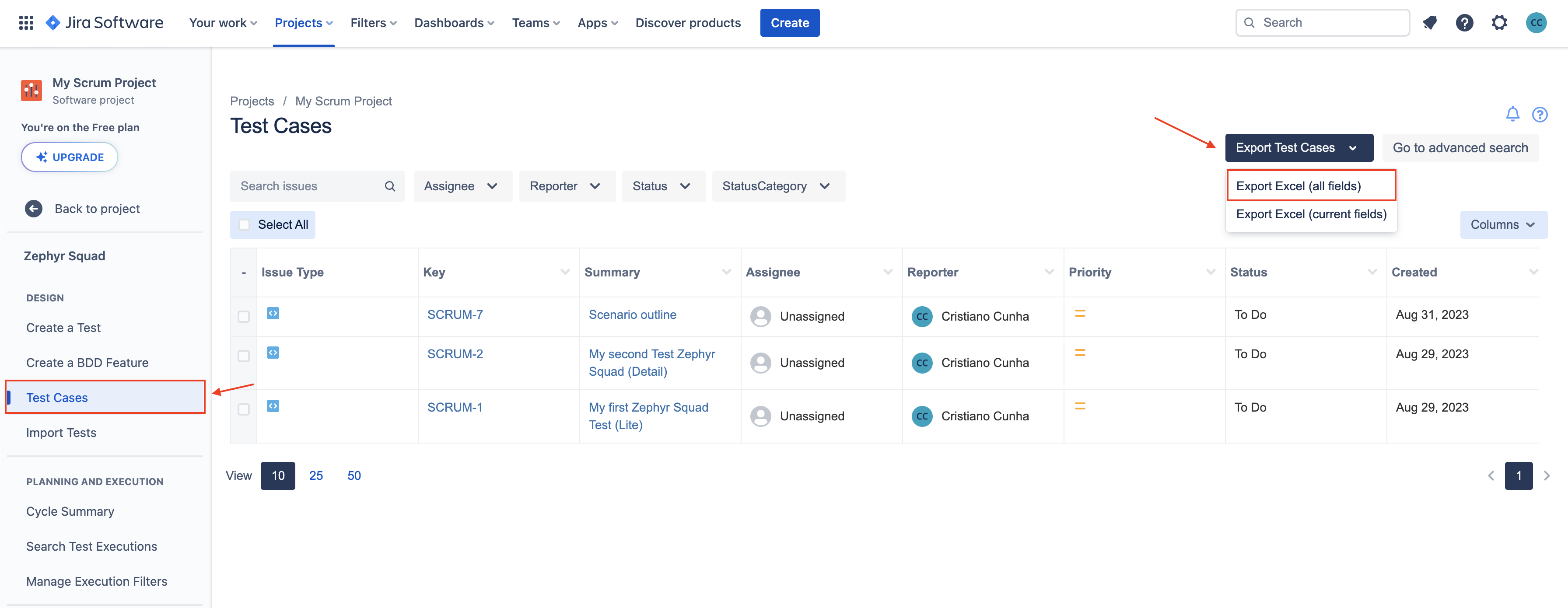Click the priority icon in SCRUM-2 row
The width and height of the screenshot is (1568, 608).
click(1080, 353)
